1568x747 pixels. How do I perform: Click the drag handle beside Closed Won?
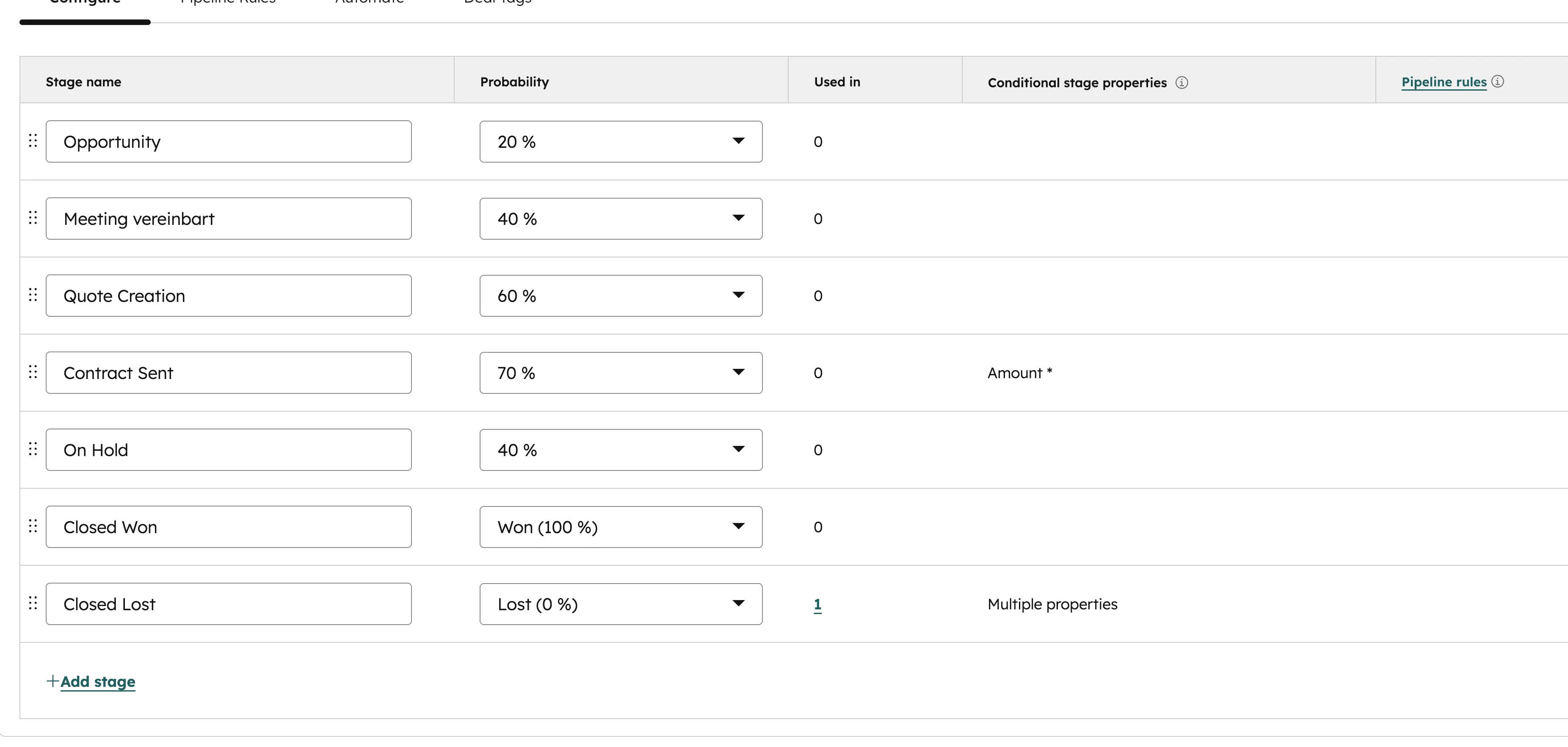tap(33, 527)
